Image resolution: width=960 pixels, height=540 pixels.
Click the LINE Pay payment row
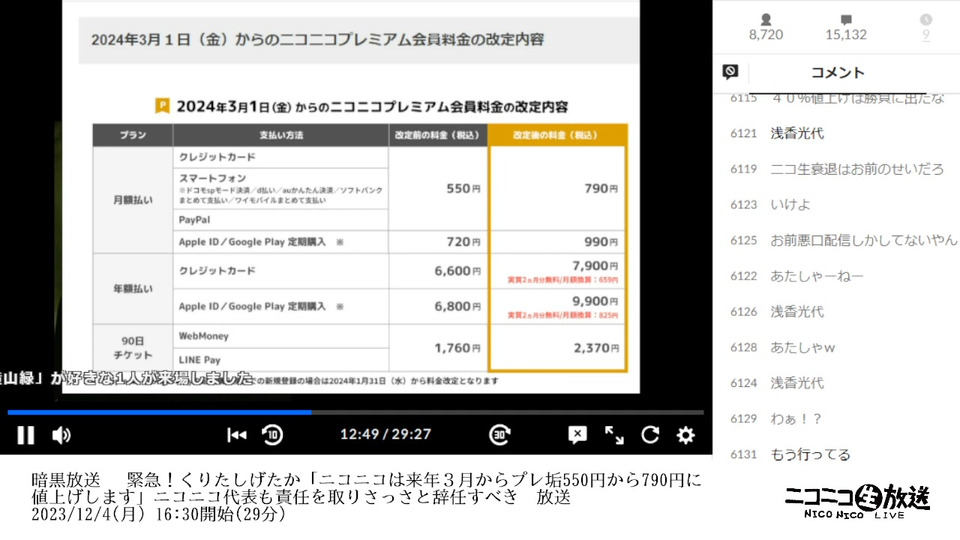(x=281, y=360)
